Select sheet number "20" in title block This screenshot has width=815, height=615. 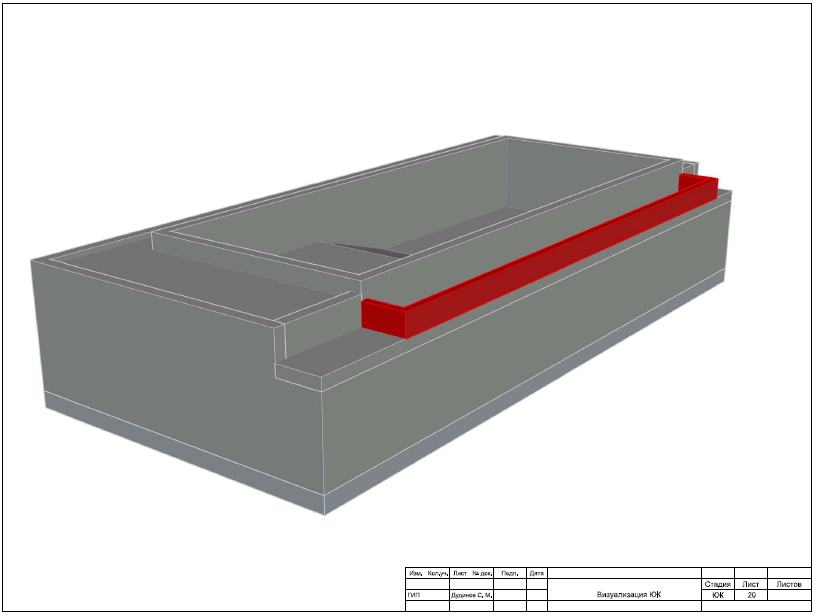751,595
